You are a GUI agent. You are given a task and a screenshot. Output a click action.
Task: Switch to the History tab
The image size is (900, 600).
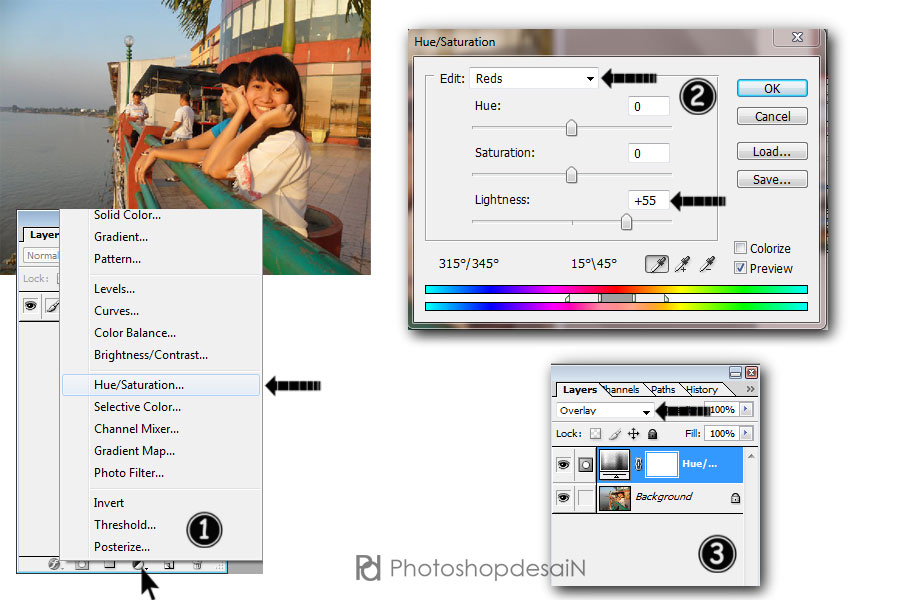[x=701, y=390]
